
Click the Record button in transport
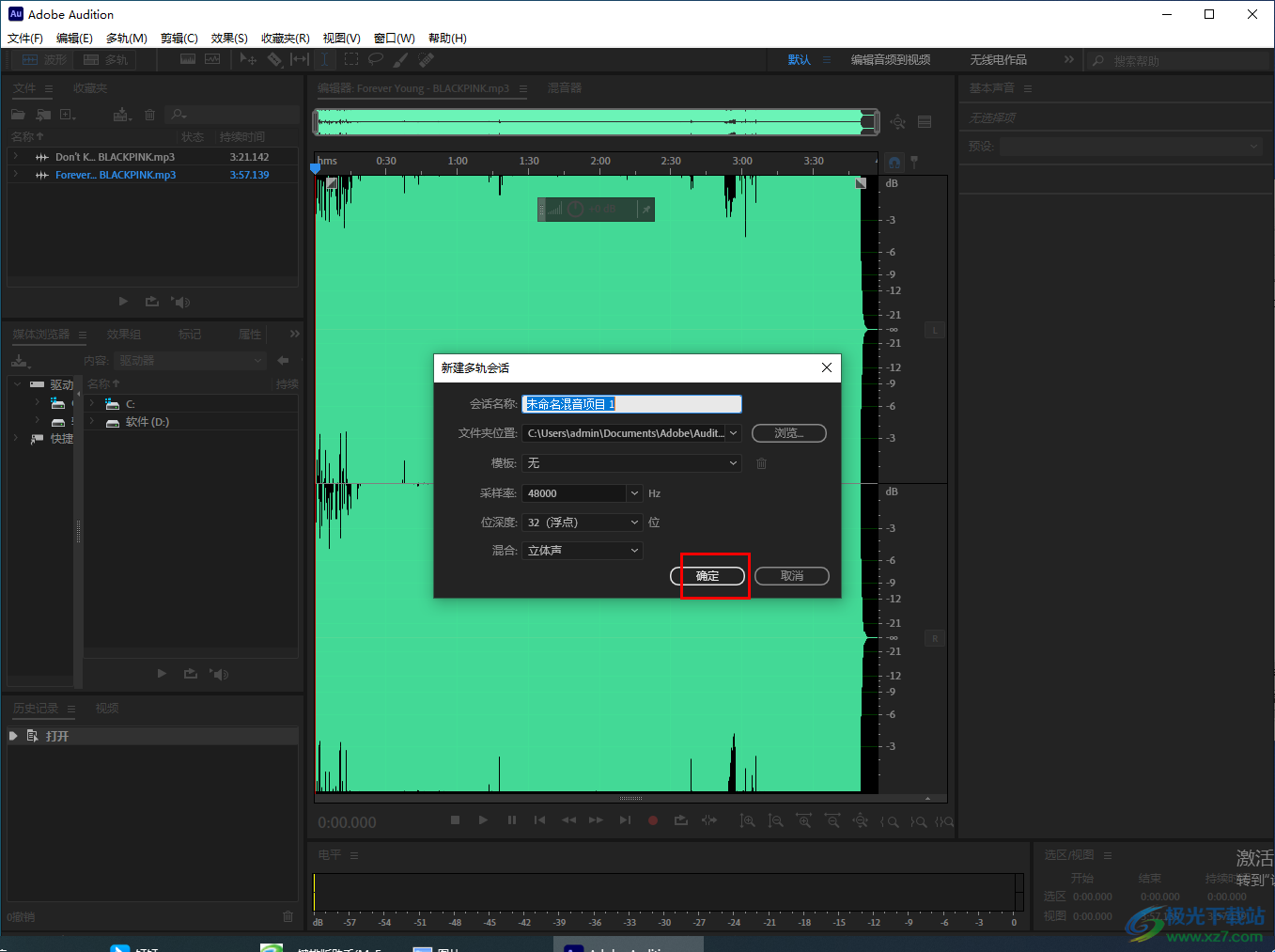pyautogui.click(x=653, y=820)
